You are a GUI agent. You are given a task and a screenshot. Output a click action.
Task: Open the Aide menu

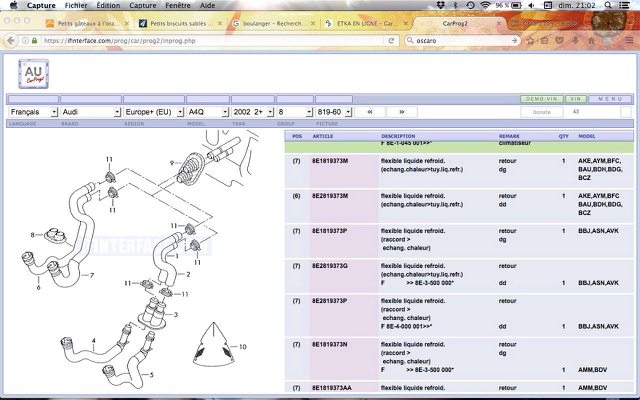208,5
